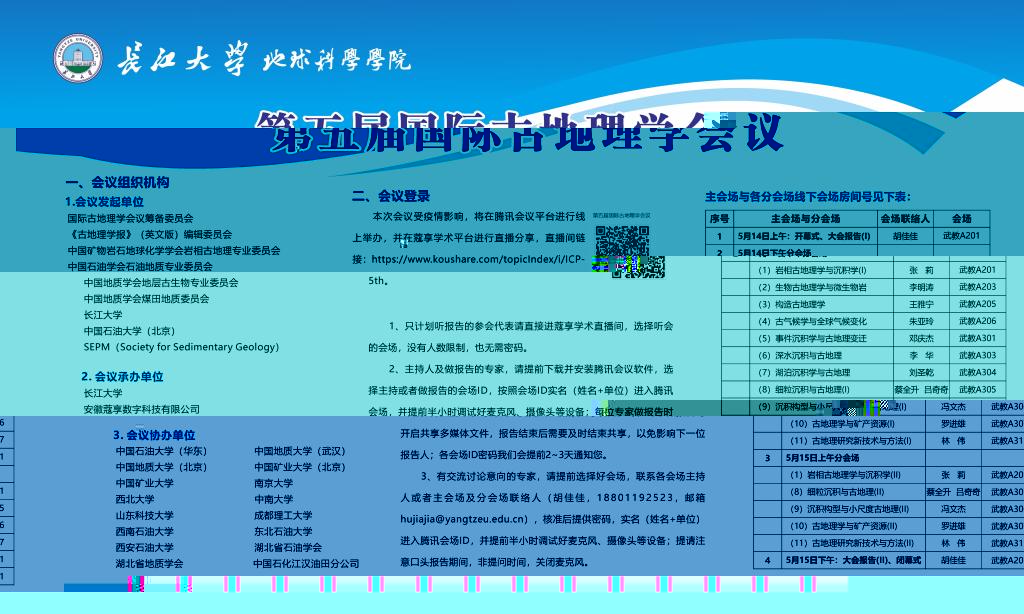Click 中国地质大学（武汉） in co-organizer list
The image size is (1024, 614).
[x=300, y=451]
